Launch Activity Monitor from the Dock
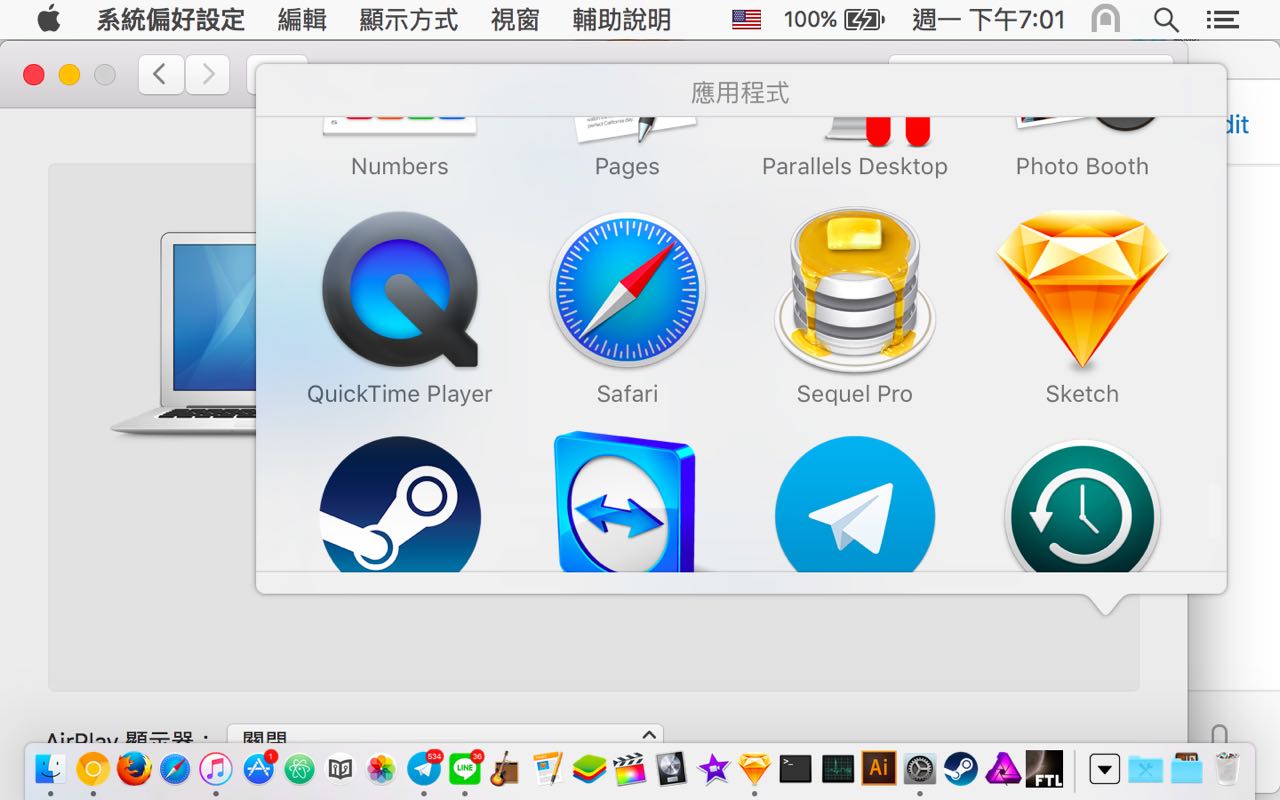1280x800 pixels. tap(837, 768)
